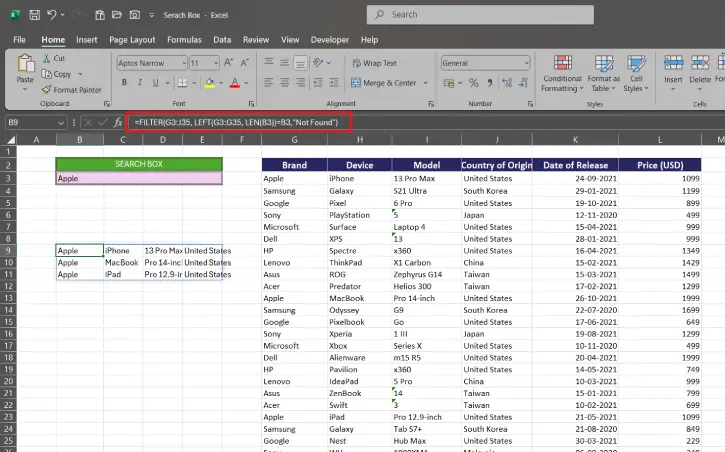Open fill color dropdown arrow
This screenshot has height=452, width=725.
coord(221,83)
